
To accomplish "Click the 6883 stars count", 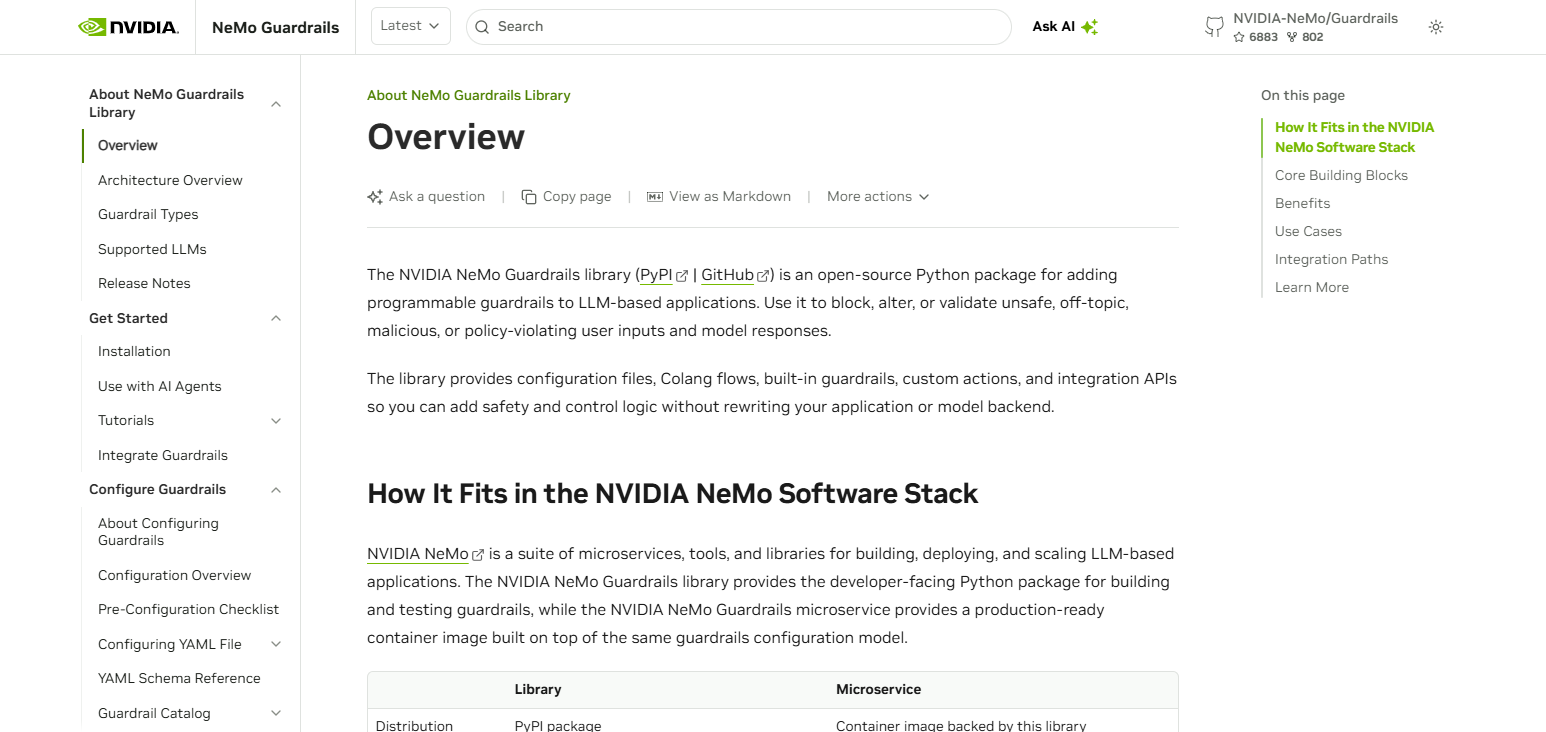I will (x=1256, y=37).
